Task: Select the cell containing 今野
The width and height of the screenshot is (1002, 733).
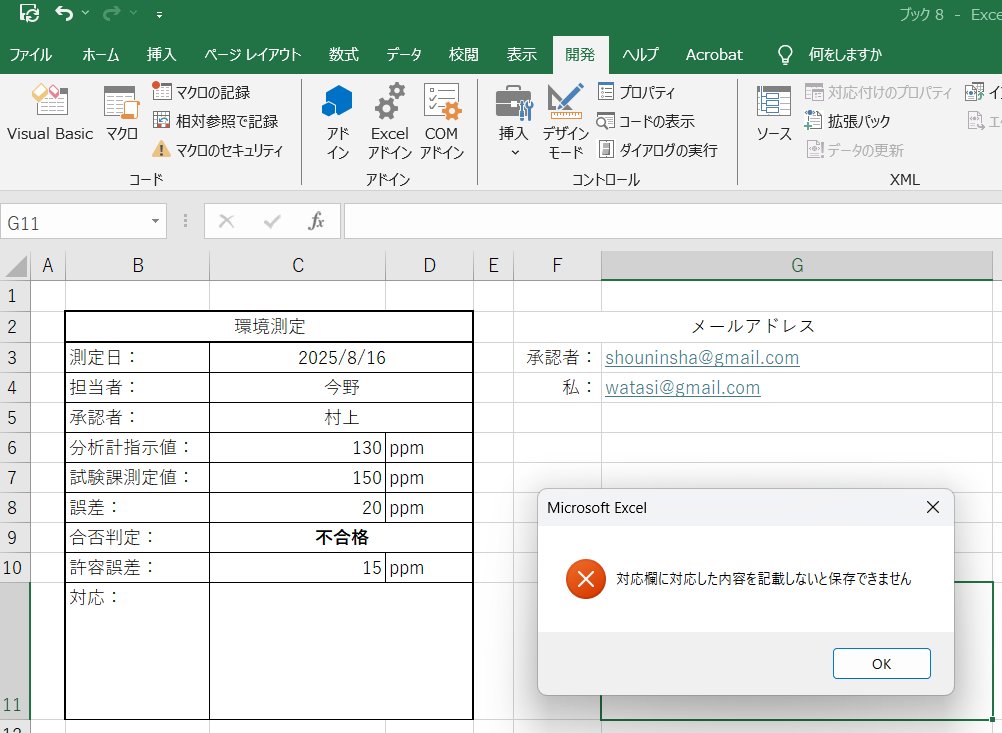Action: point(341,387)
